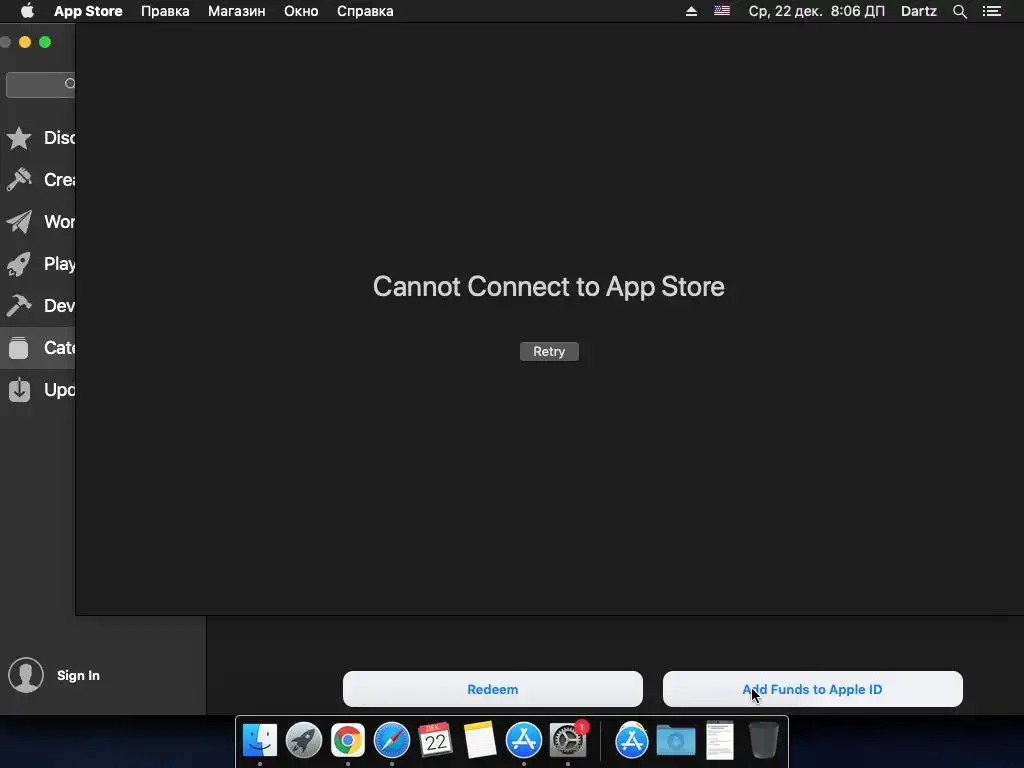This screenshot has height=768, width=1024.
Task: Open the Applications folder in Dock
Action: tap(632, 741)
